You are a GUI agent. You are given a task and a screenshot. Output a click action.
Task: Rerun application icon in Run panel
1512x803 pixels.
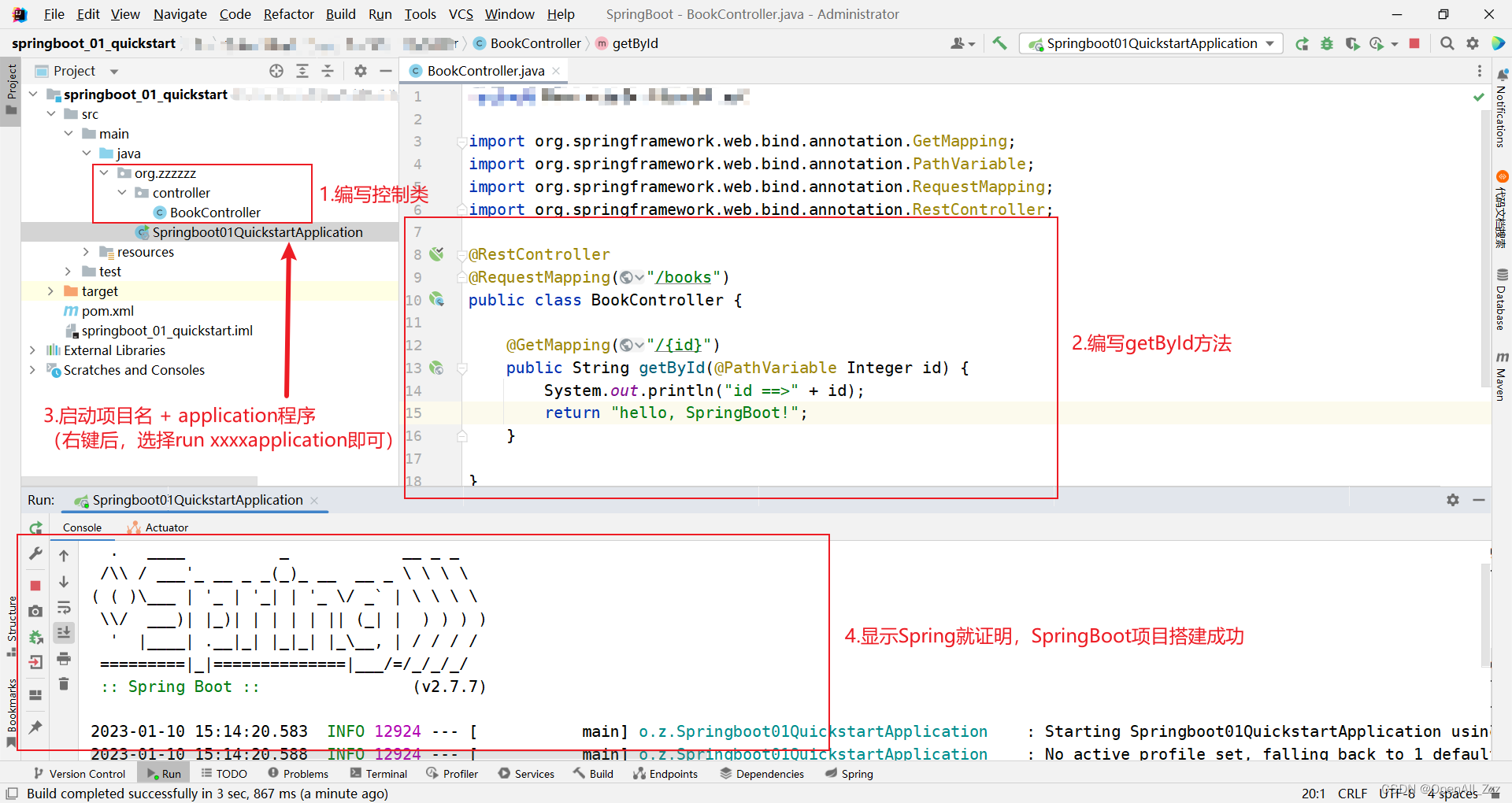tap(35, 527)
